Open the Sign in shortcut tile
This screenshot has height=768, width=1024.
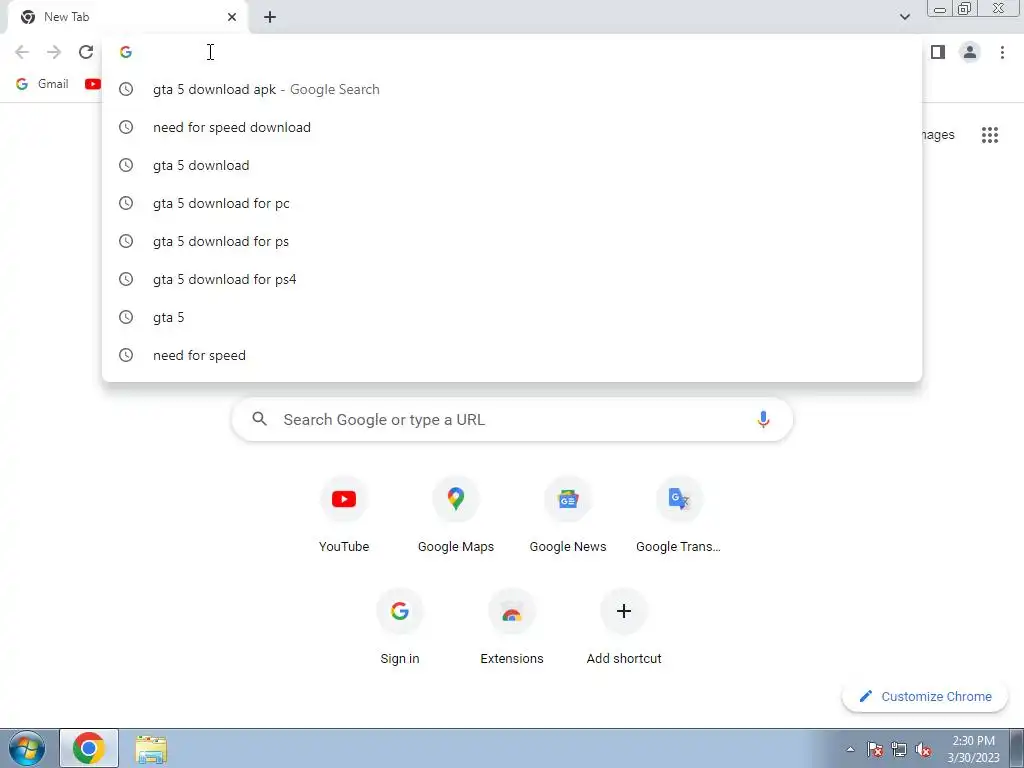click(400, 627)
